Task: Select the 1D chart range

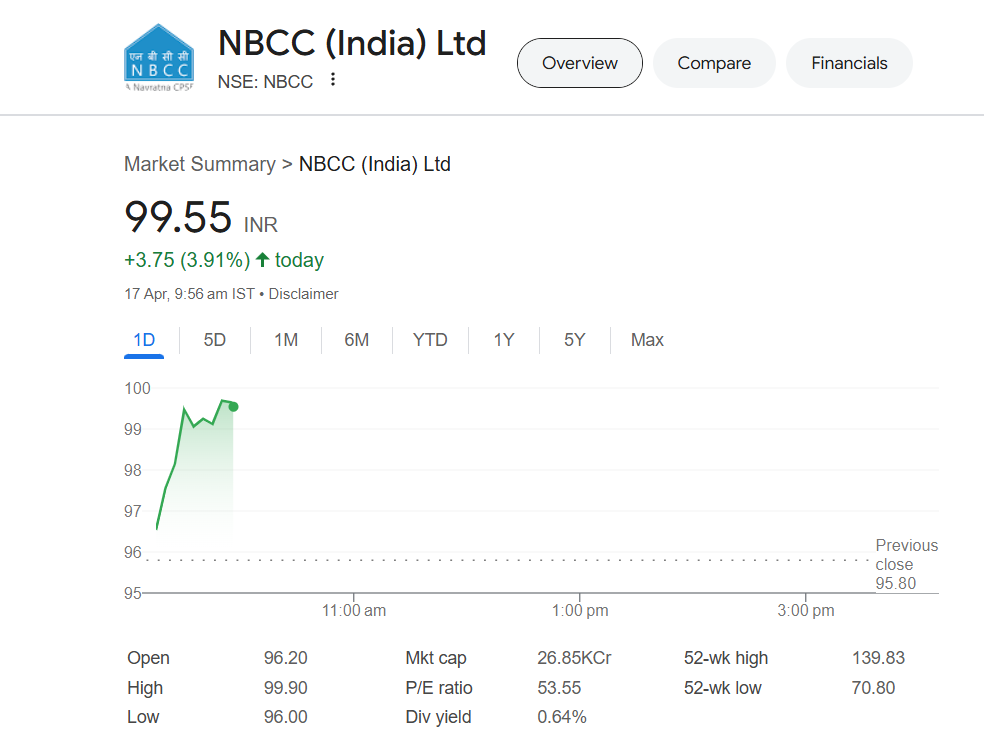Action: 144,340
